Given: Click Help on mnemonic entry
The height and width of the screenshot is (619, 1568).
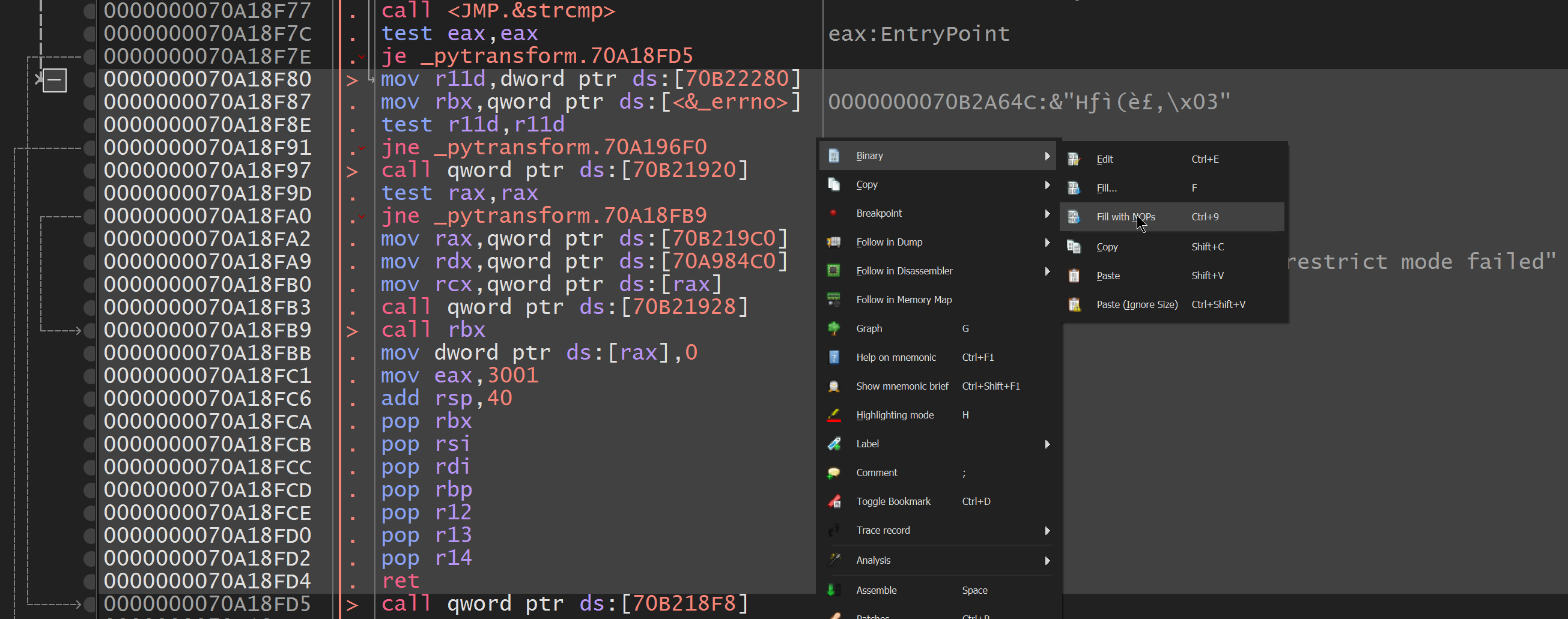Looking at the screenshot, I should click(895, 358).
